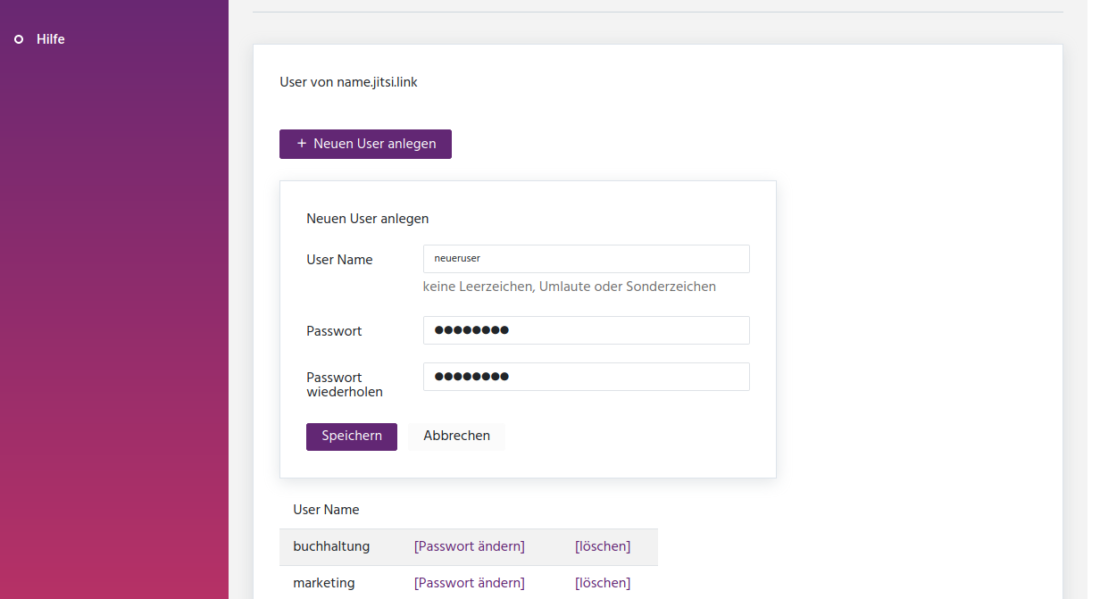
Task: Click the Passwort wiederholen form label
Action: (344, 385)
